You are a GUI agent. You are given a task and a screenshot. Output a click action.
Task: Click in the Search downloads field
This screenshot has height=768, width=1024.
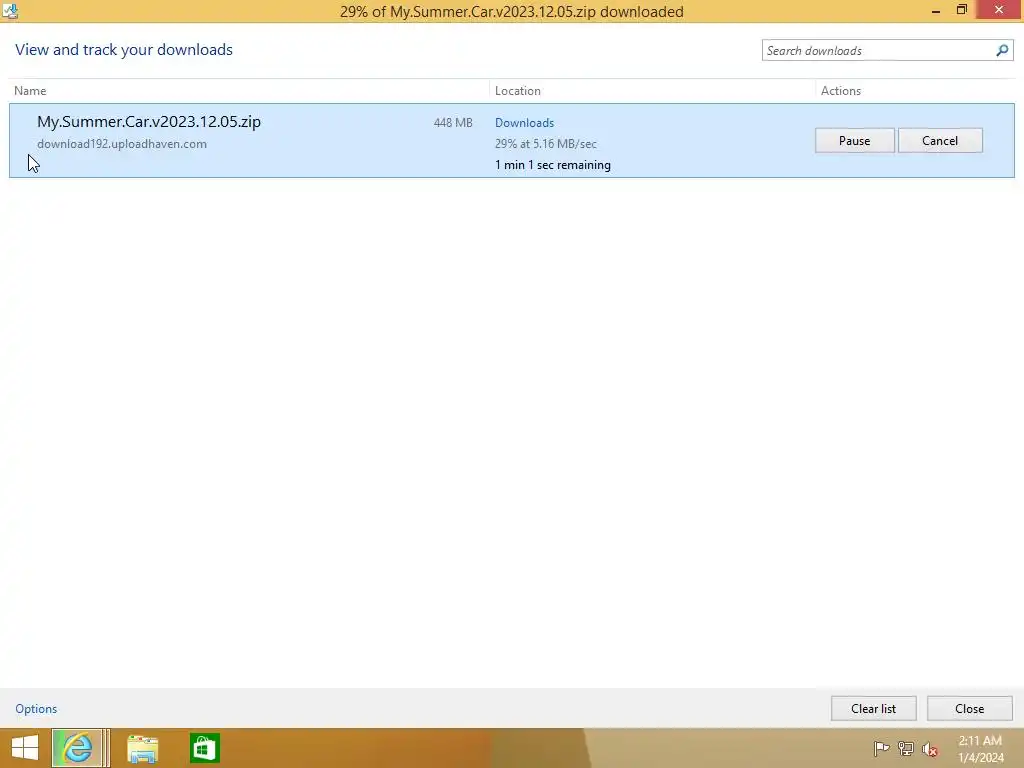click(878, 50)
